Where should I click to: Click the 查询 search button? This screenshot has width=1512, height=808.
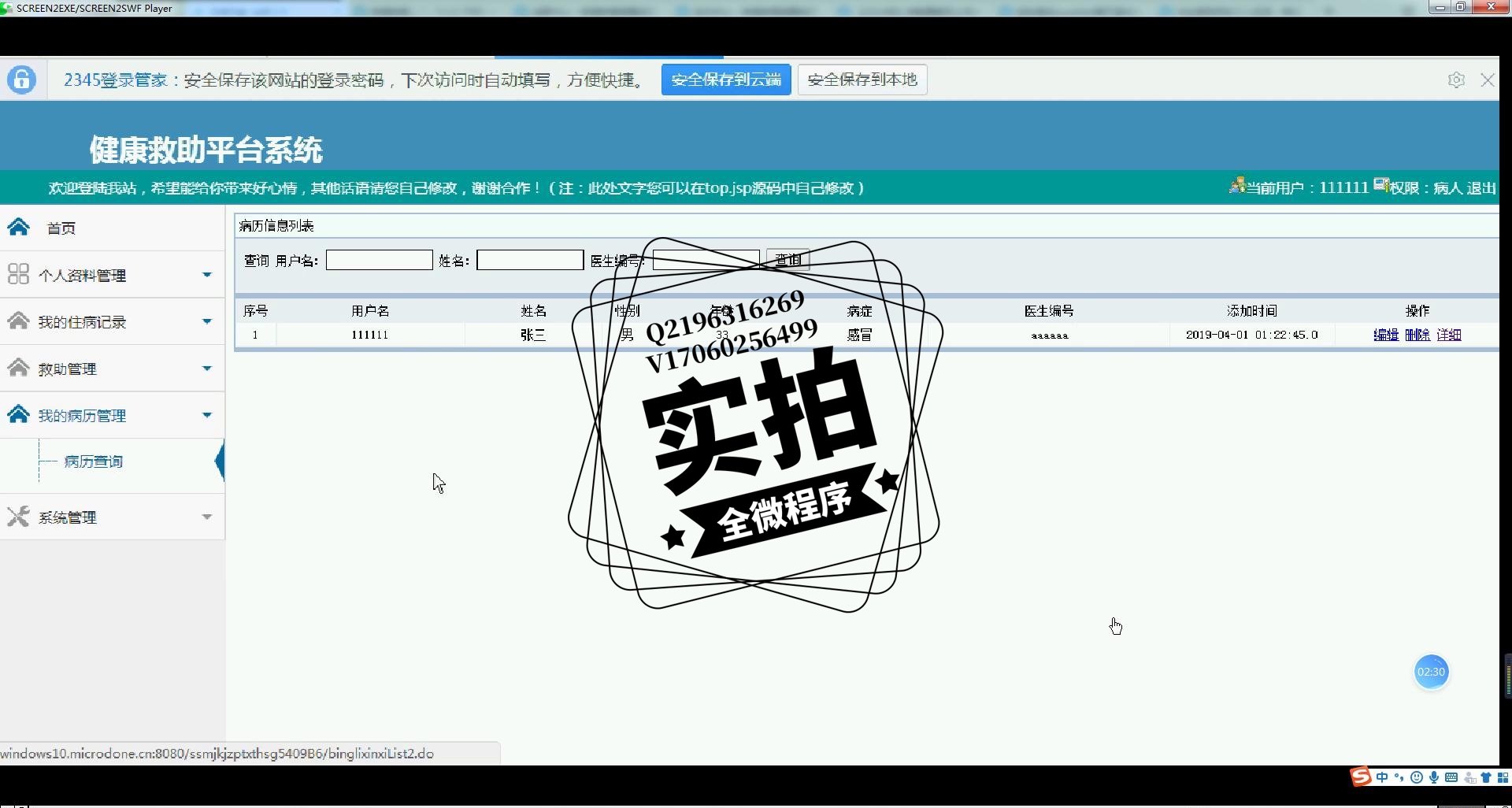(787, 260)
